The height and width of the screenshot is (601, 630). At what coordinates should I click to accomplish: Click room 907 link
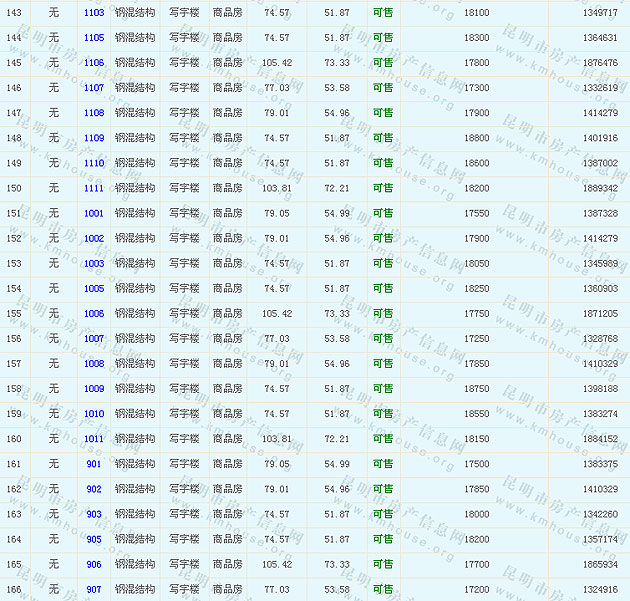94,590
